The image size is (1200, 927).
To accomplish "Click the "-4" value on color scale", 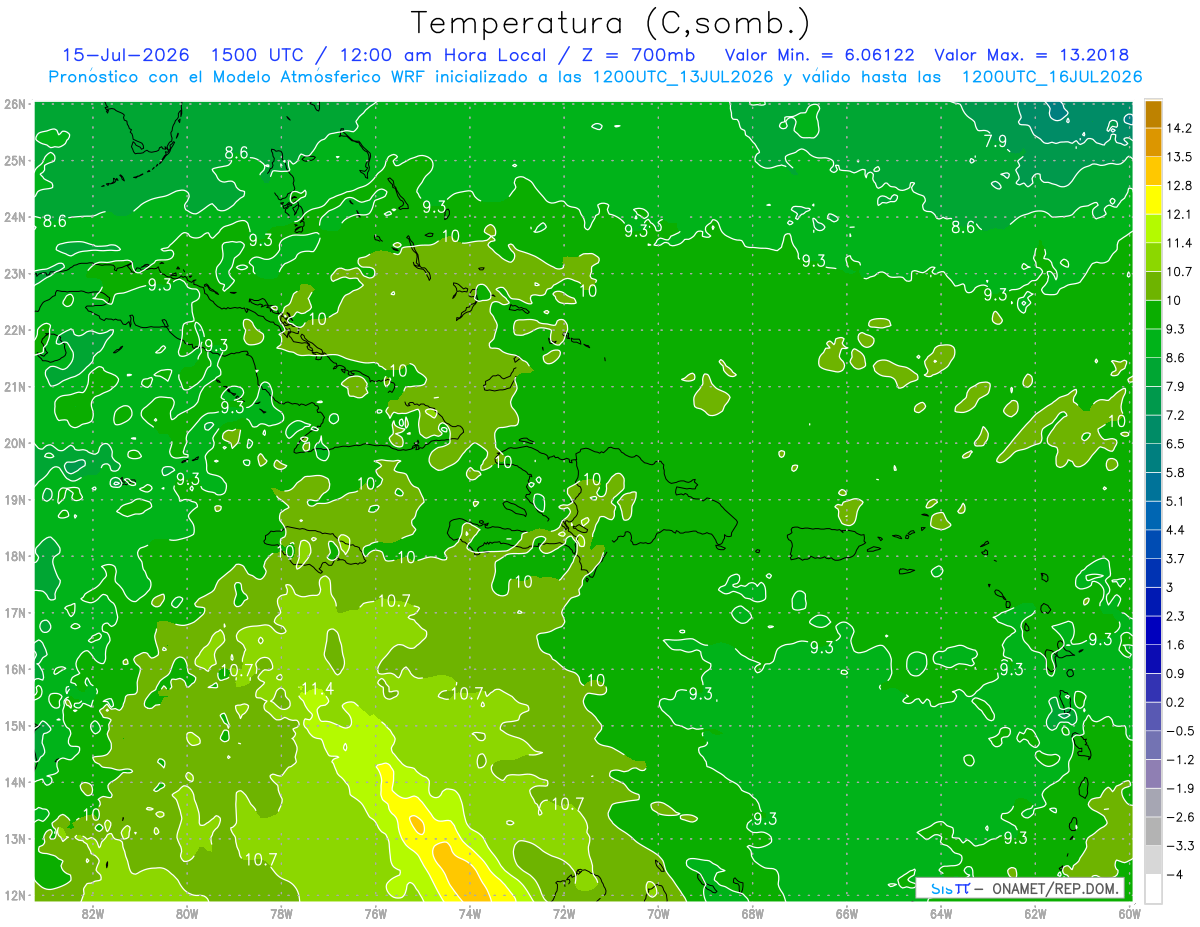I will (x=1176, y=874).
